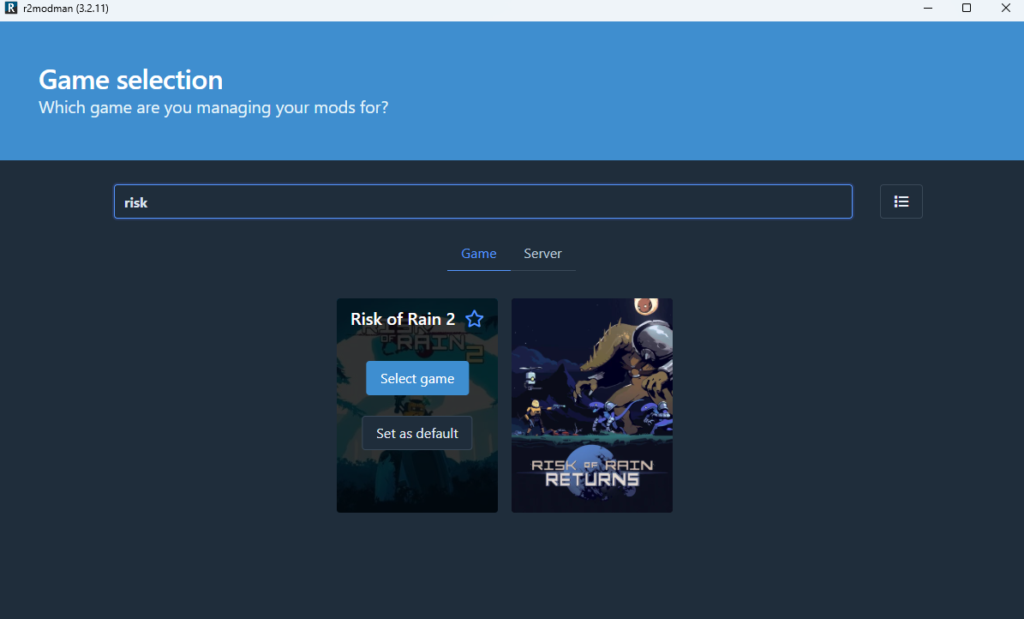
Task: Click the "Which game are you managing" subtitle
Action: 213,107
